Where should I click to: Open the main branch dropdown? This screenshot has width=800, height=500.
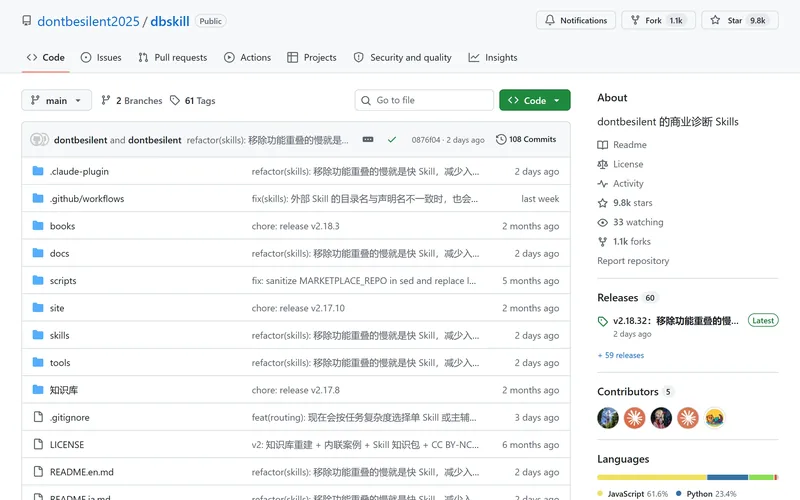coord(57,100)
